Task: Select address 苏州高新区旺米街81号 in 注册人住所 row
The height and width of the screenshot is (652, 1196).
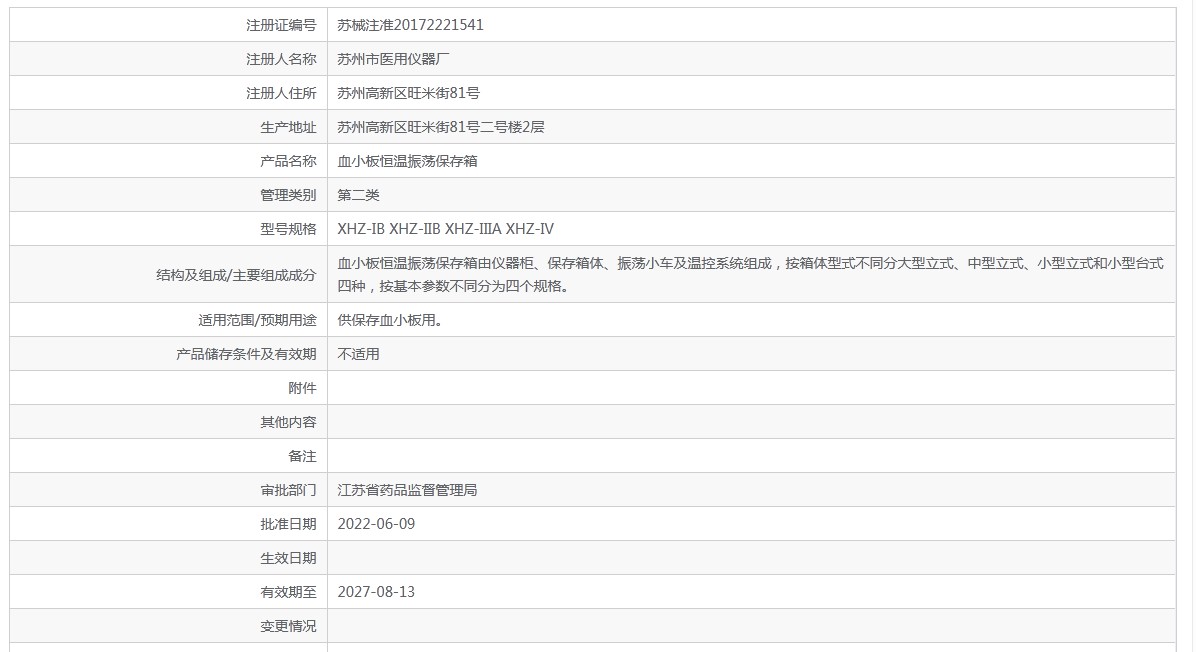Action: 409,93
